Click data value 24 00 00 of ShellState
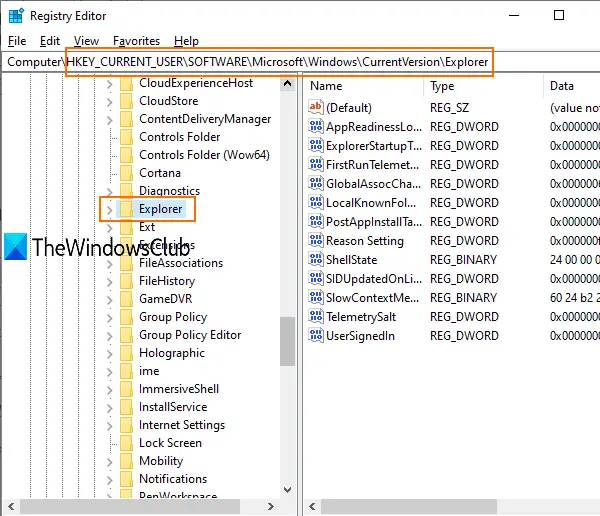 tap(574, 260)
